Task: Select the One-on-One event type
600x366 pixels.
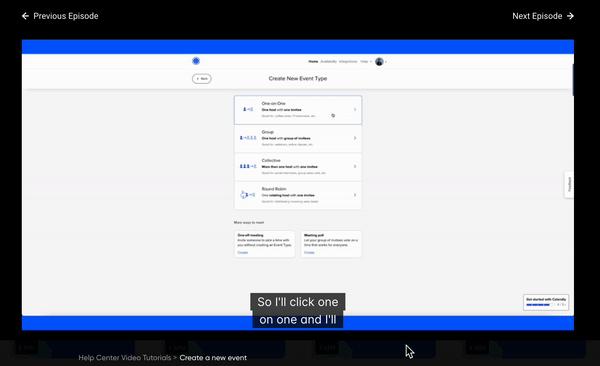Action: point(298,110)
